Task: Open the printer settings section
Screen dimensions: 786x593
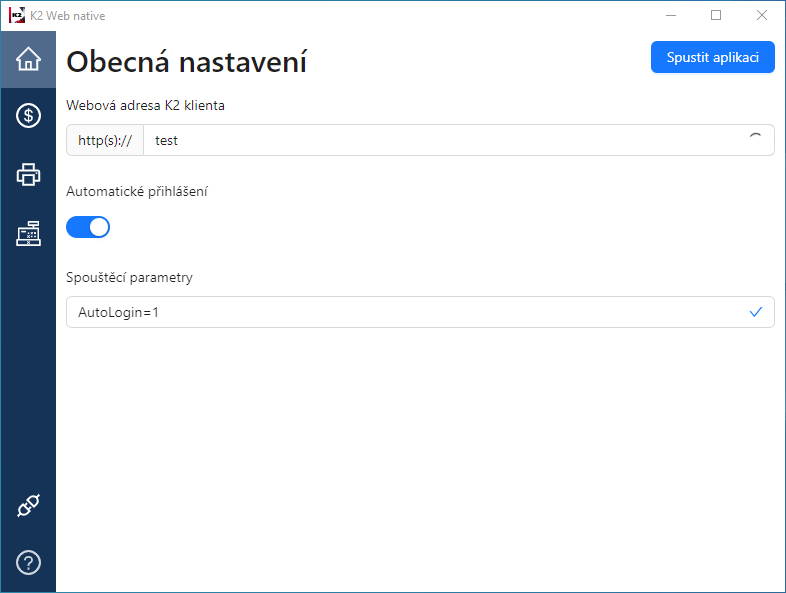Action: click(x=28, y=175)
